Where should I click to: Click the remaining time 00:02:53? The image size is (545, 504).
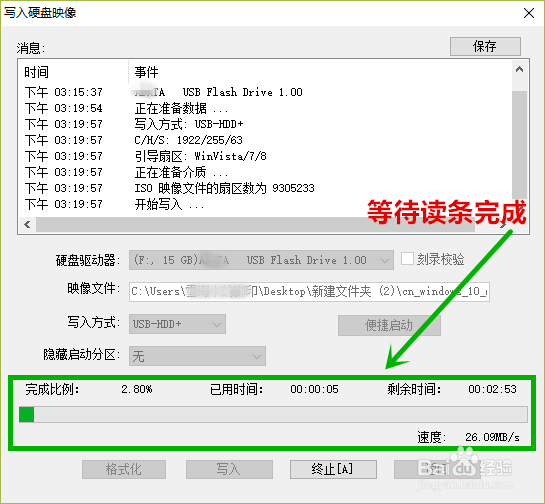(x=492, y=389)
